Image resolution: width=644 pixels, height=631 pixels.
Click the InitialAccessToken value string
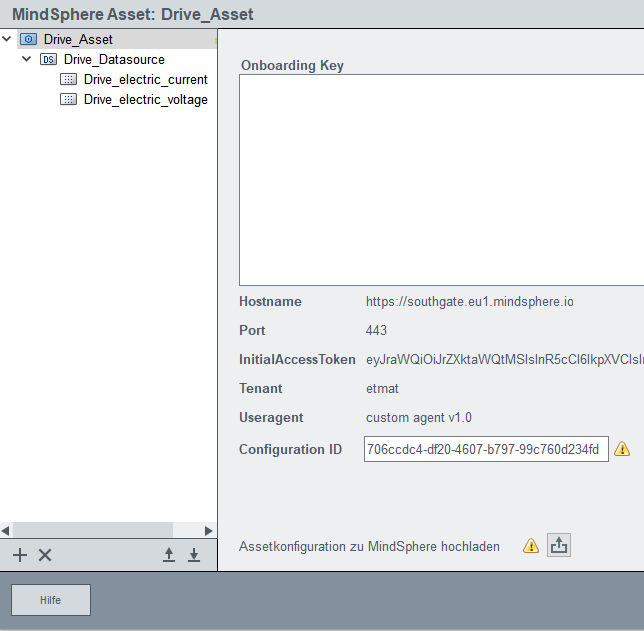(x=505, y=359)
